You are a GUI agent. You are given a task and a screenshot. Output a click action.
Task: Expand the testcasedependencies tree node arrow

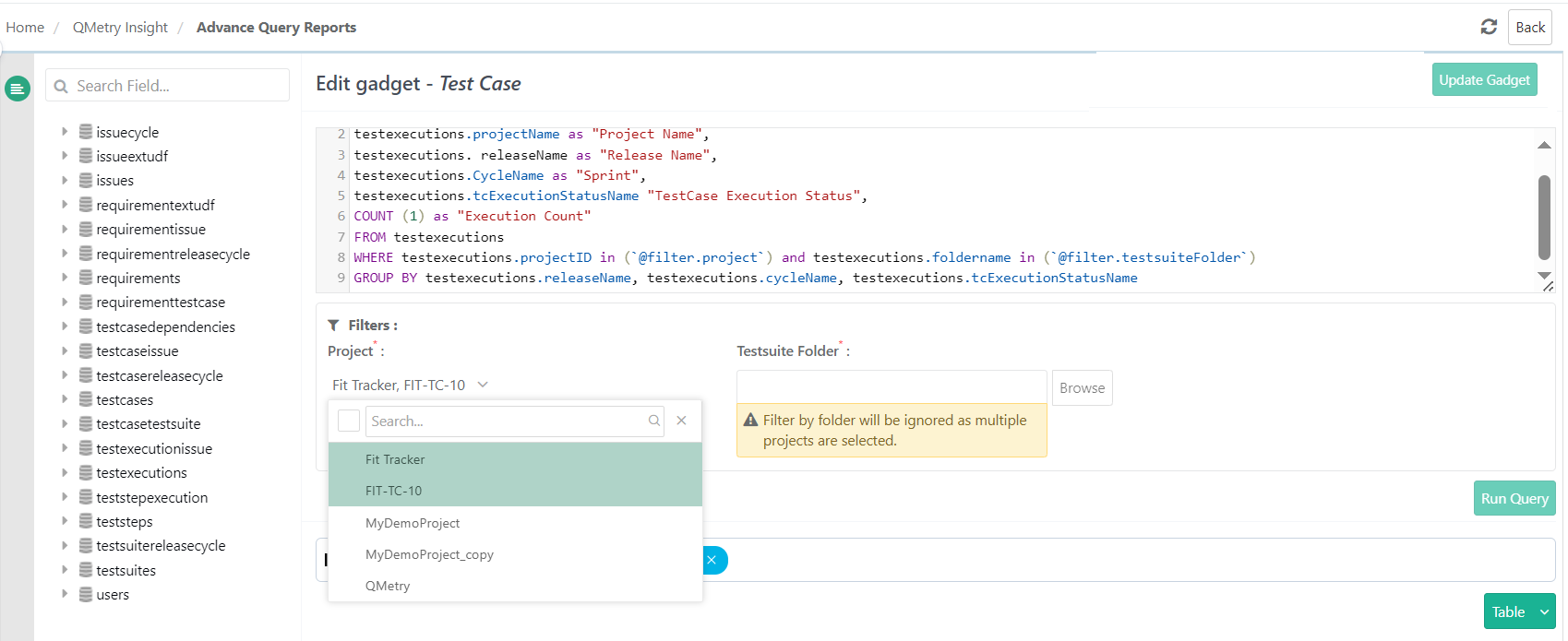[65, 326]
